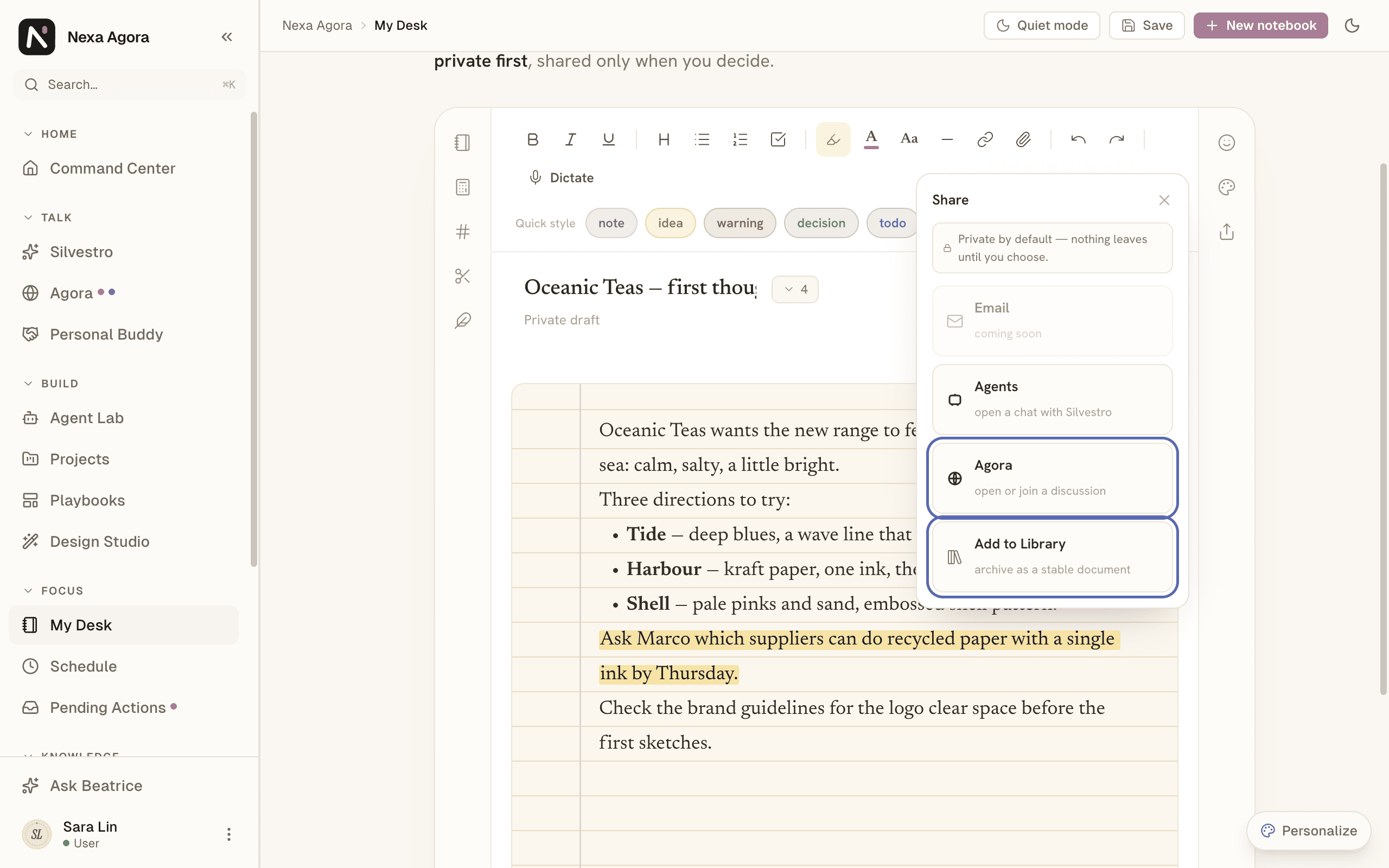Toggle the highlighter tool

833,139
